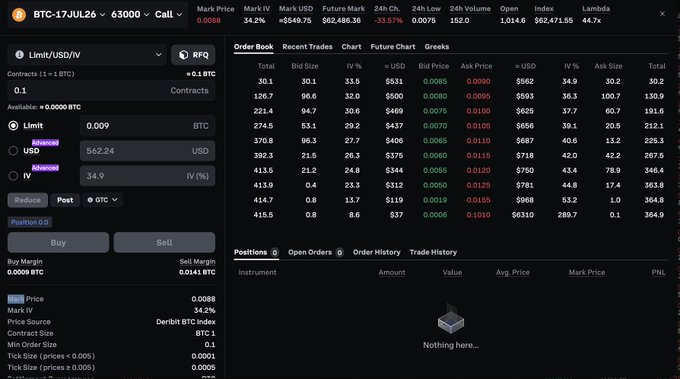Open the Chart tab

click(x=351, y=47)
